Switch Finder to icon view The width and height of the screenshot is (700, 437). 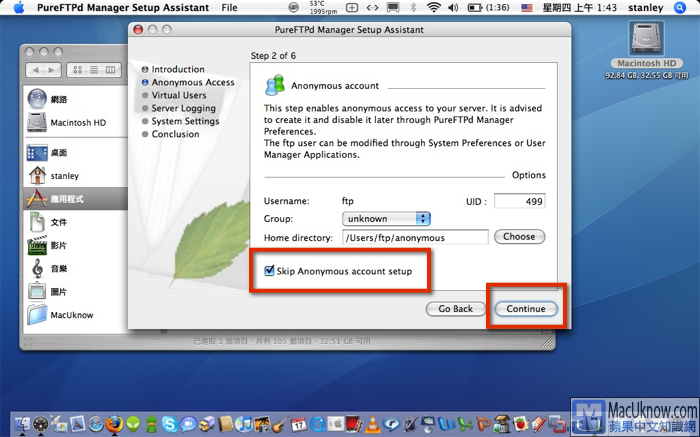pyautogui.click(x=77, y=70)
